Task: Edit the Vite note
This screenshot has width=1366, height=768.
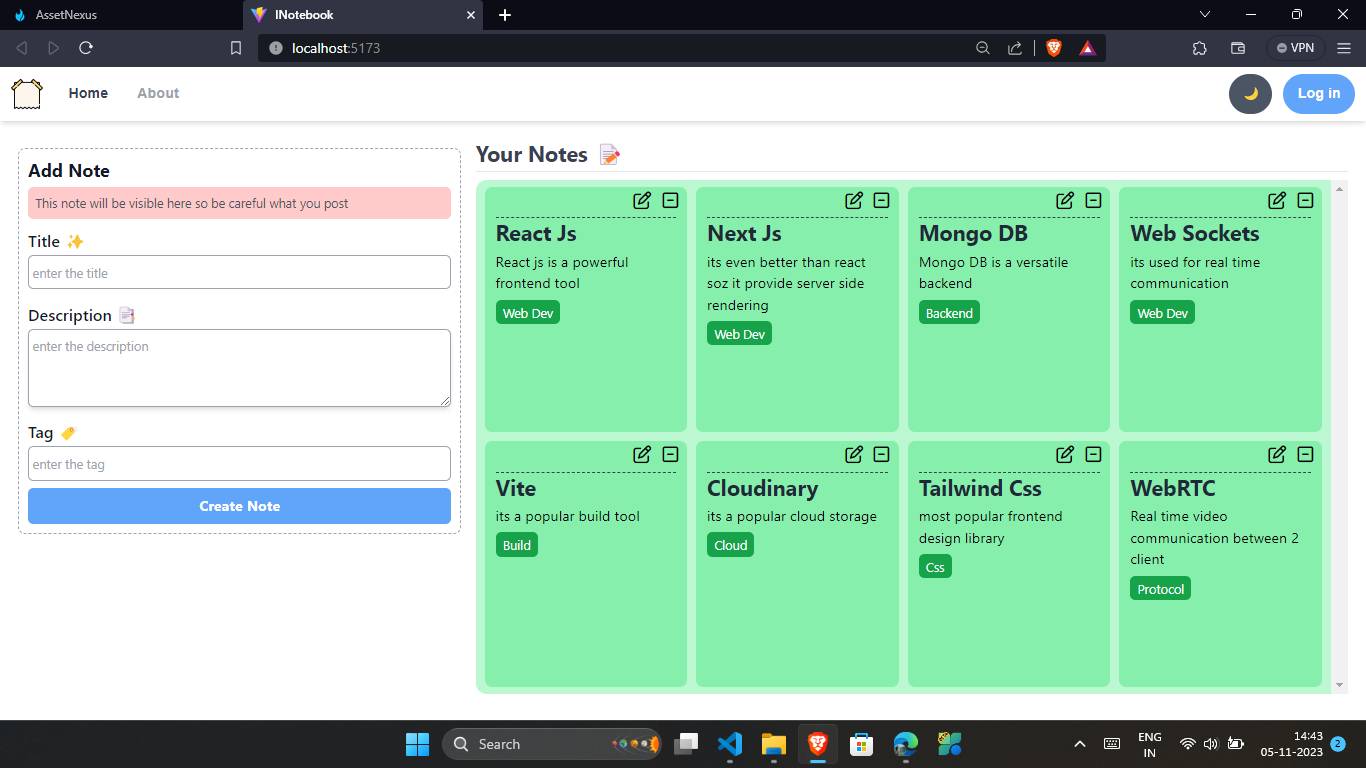Action: [x=642, y=454]
